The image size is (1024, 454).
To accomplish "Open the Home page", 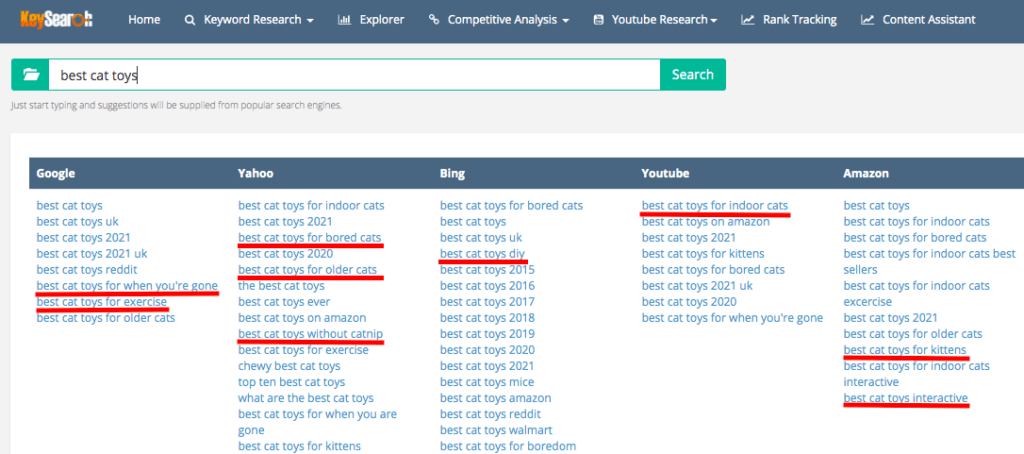I will coord(144,20).
